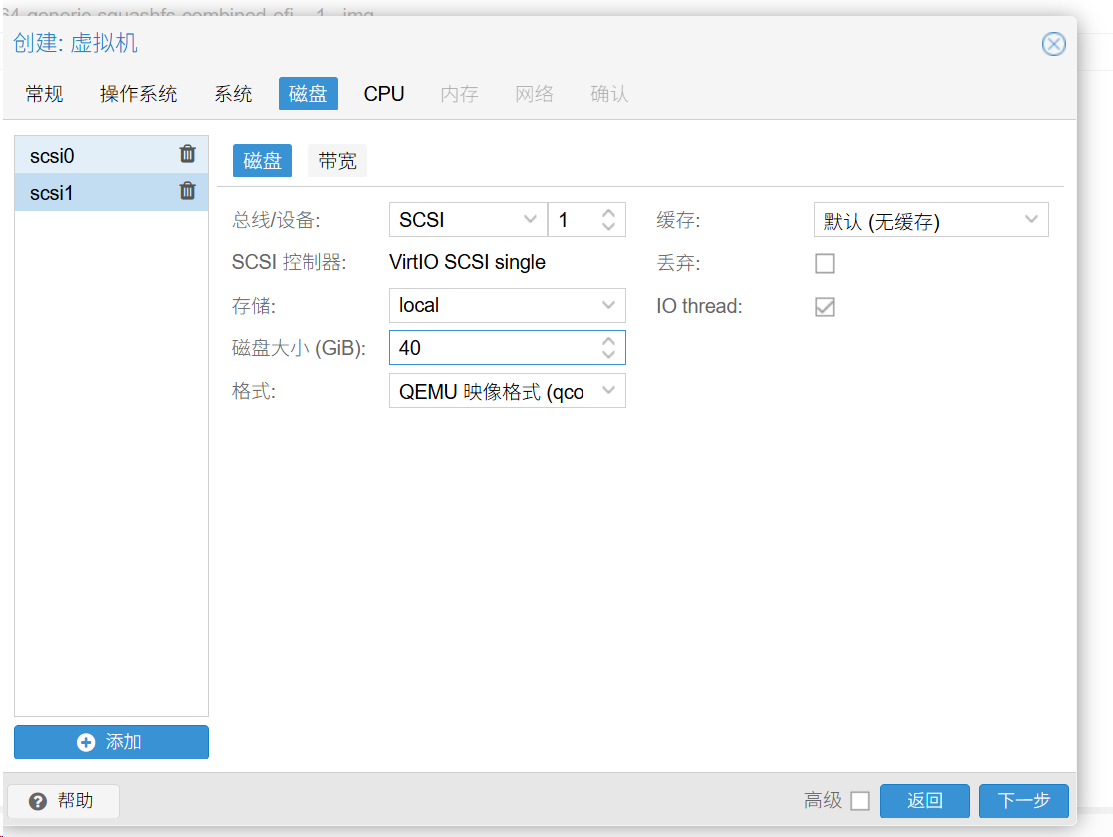Viewport: 1113px width, 837px height.
Task: Click the 下一步 next button
Action: [x=1024, y=801]
